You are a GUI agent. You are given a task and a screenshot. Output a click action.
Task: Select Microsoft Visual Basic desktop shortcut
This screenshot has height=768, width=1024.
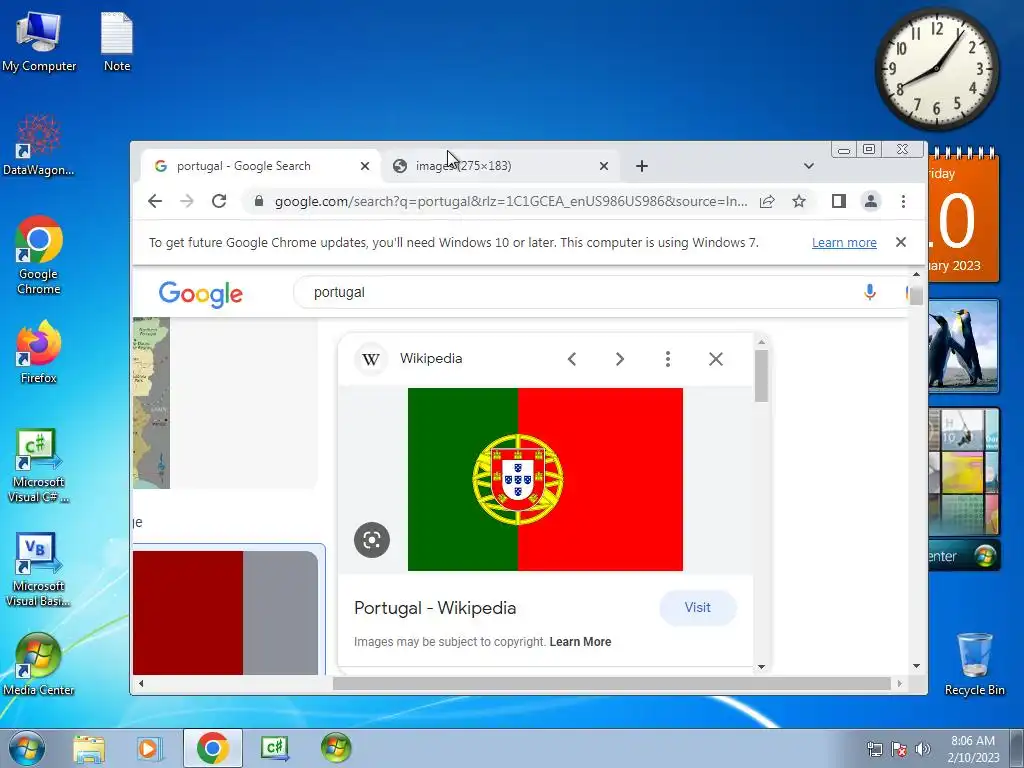39,570
